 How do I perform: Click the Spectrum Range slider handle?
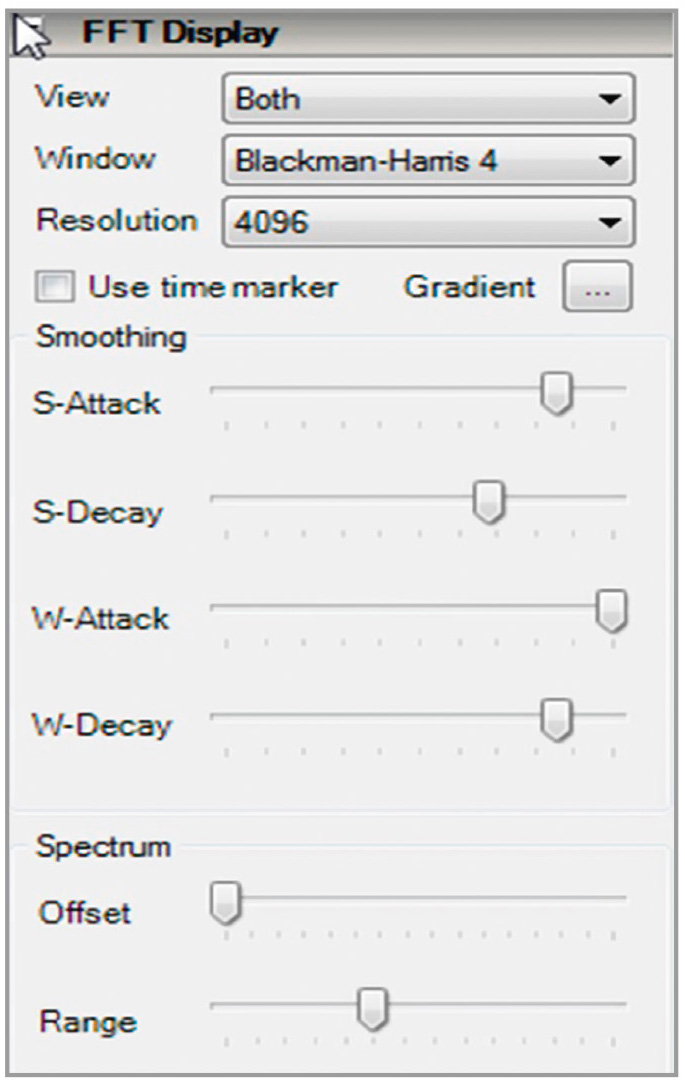pos(373,1009)
